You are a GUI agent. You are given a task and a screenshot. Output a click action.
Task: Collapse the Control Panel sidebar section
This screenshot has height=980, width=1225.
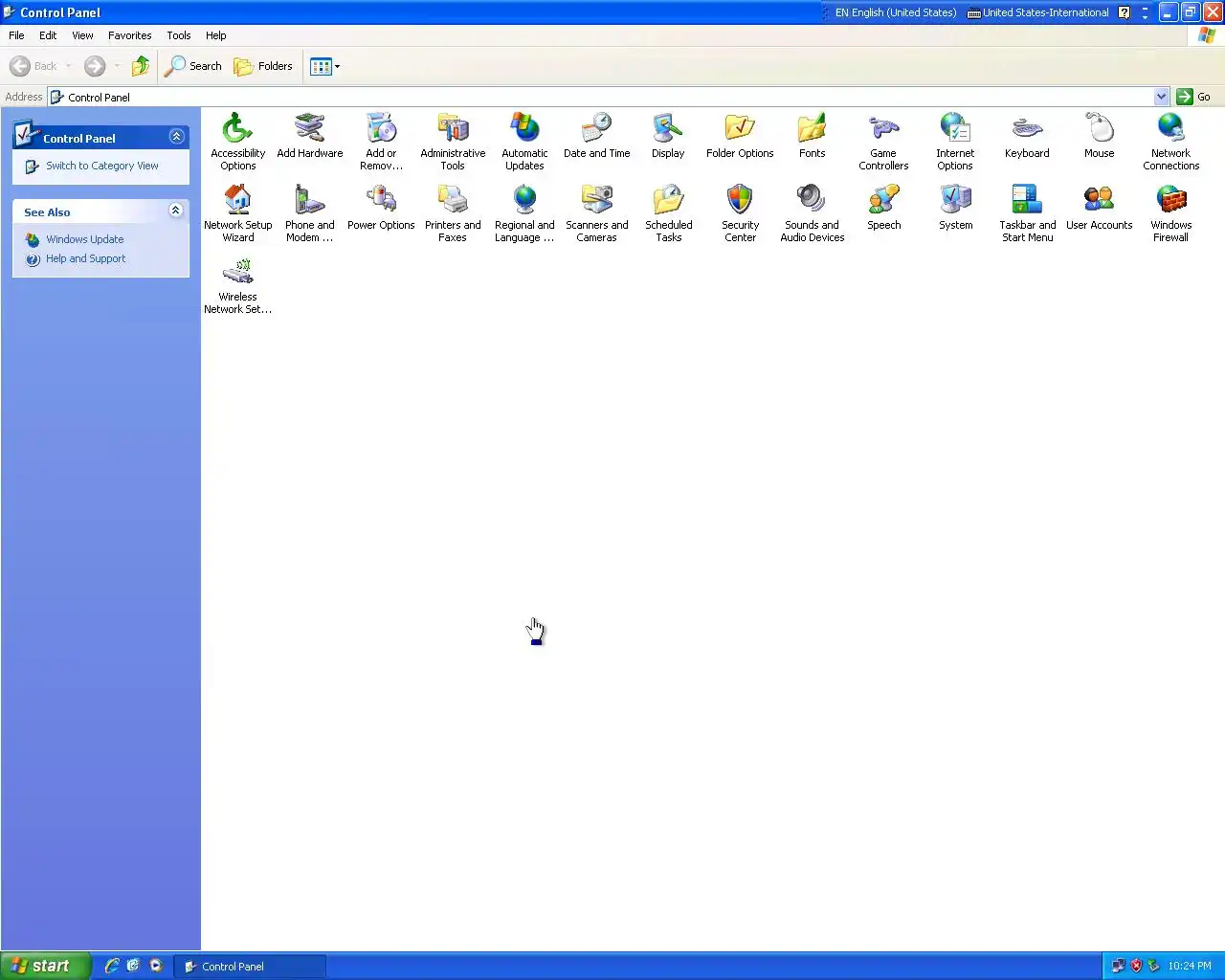(x=176, y=137)
